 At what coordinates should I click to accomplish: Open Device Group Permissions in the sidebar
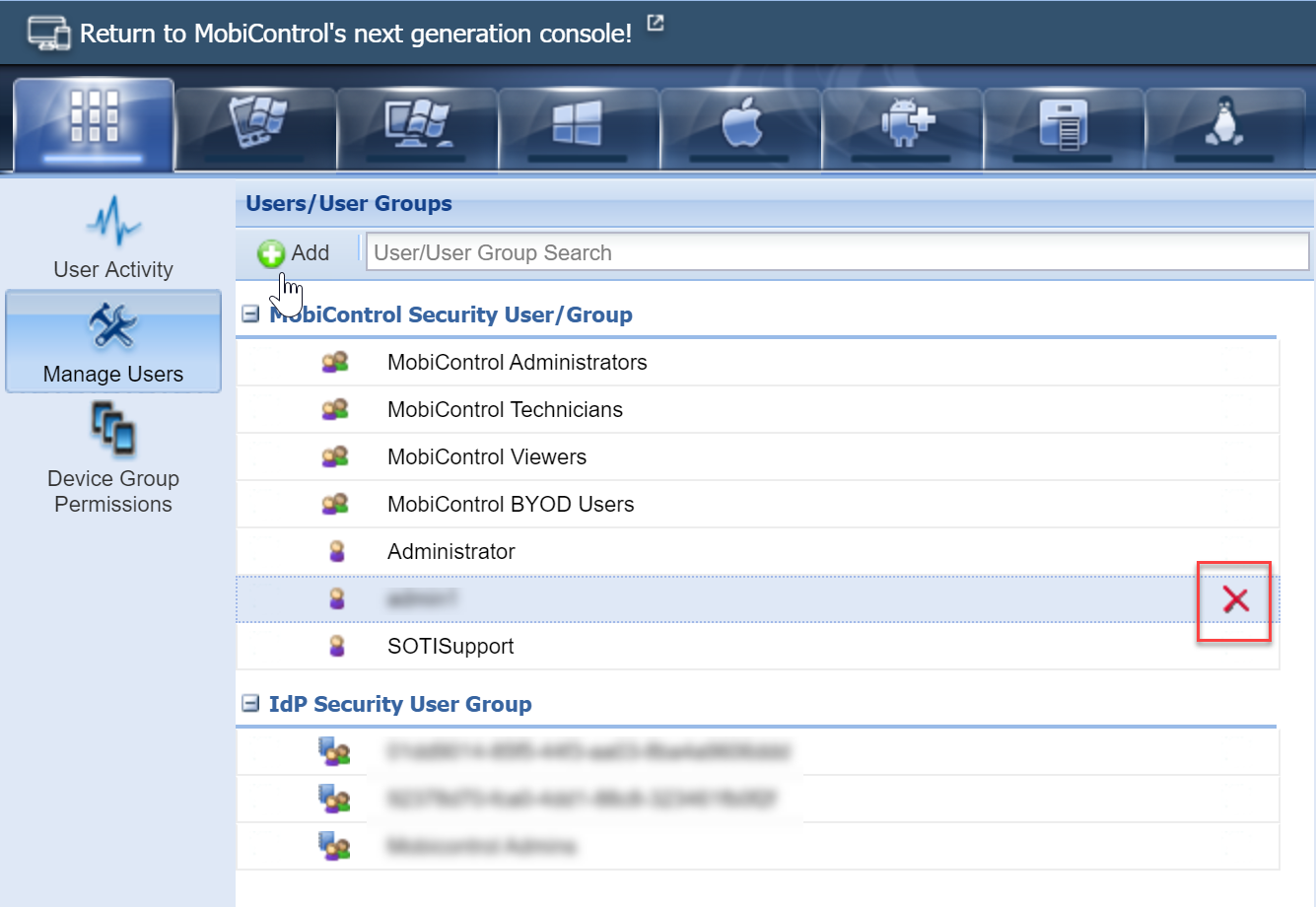[113, 459]
